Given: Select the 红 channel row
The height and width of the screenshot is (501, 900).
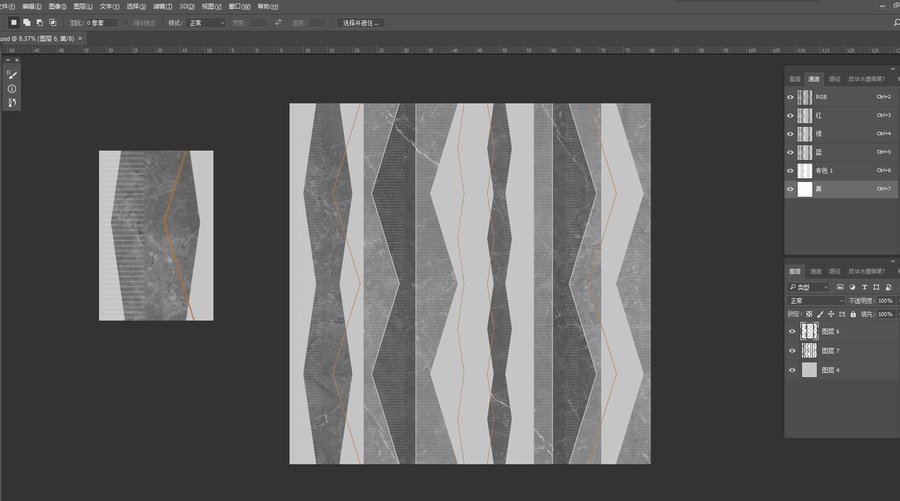Looking at the screenshot, I should click(x=842, y=115).
